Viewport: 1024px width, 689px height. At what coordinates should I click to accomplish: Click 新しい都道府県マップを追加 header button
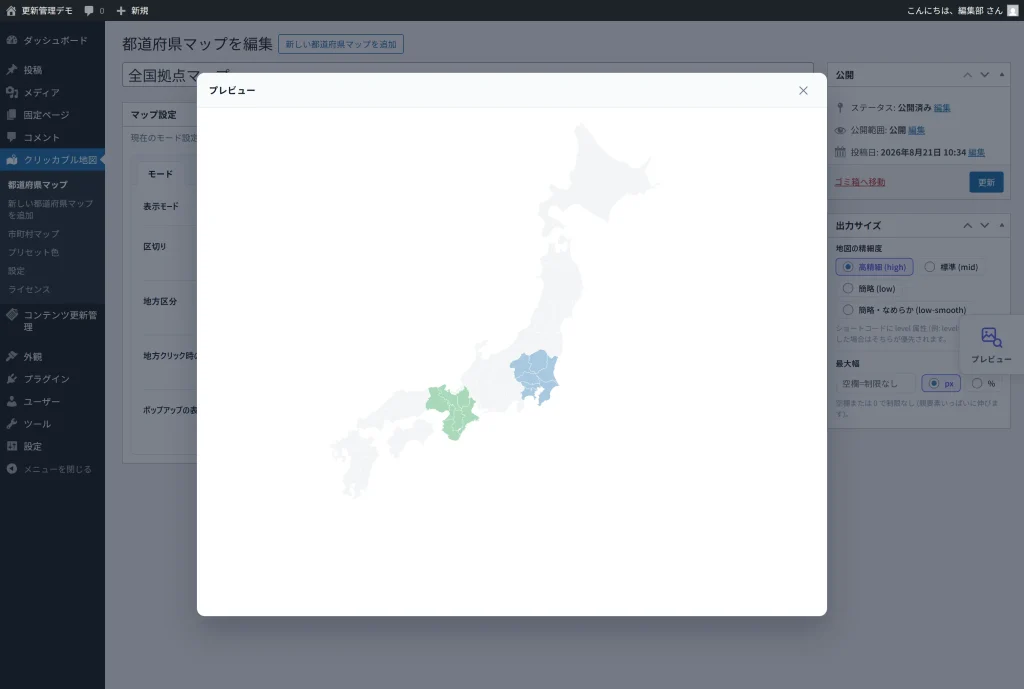341,44
